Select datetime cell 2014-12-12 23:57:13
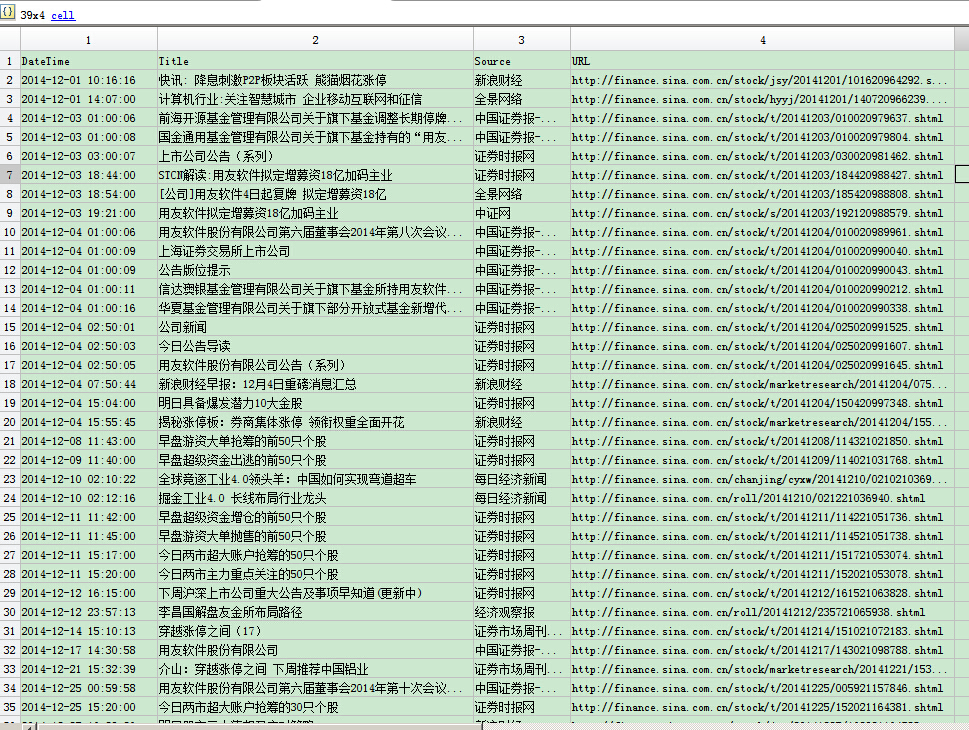The height and width of the screenshot is (730, 969). [x=89, y=613]
